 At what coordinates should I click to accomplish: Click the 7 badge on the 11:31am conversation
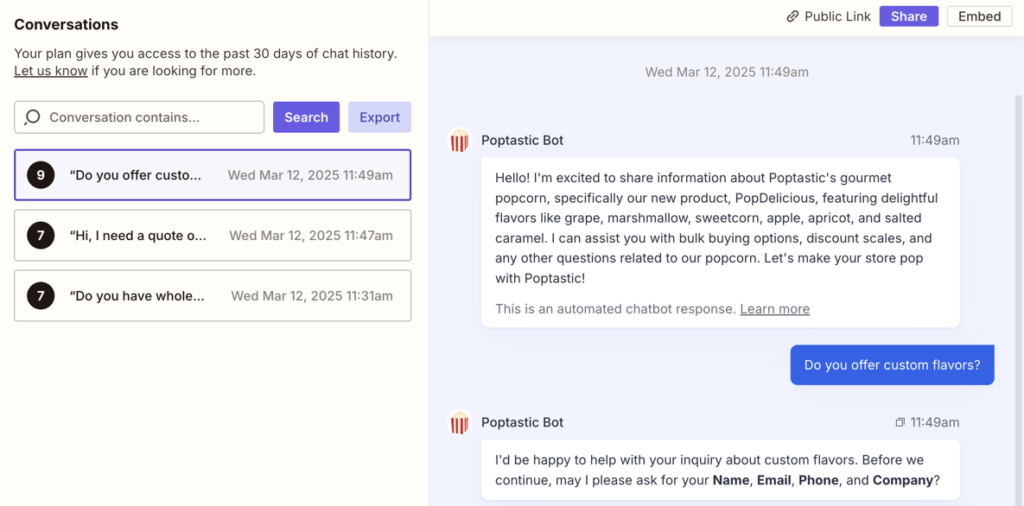[40, 296]
